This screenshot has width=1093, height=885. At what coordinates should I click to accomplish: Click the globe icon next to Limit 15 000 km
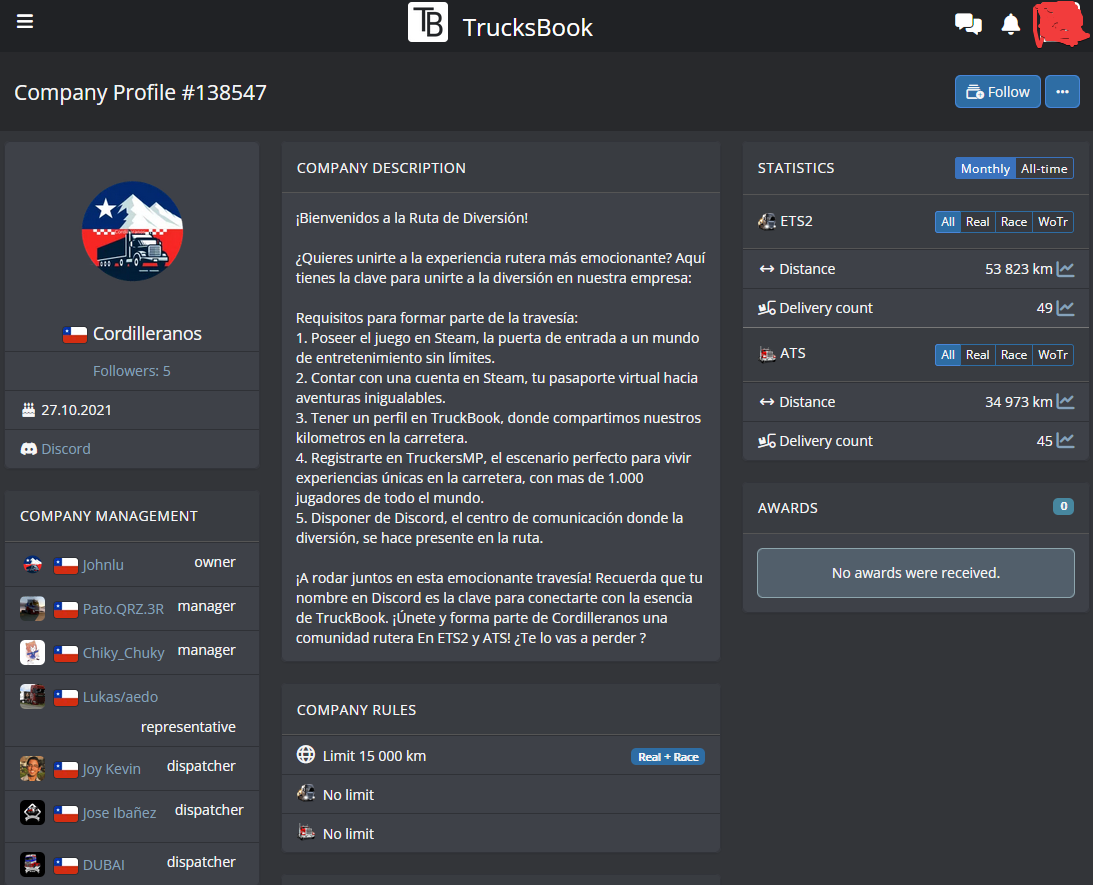pyautogui.click(x=306, y=755)
